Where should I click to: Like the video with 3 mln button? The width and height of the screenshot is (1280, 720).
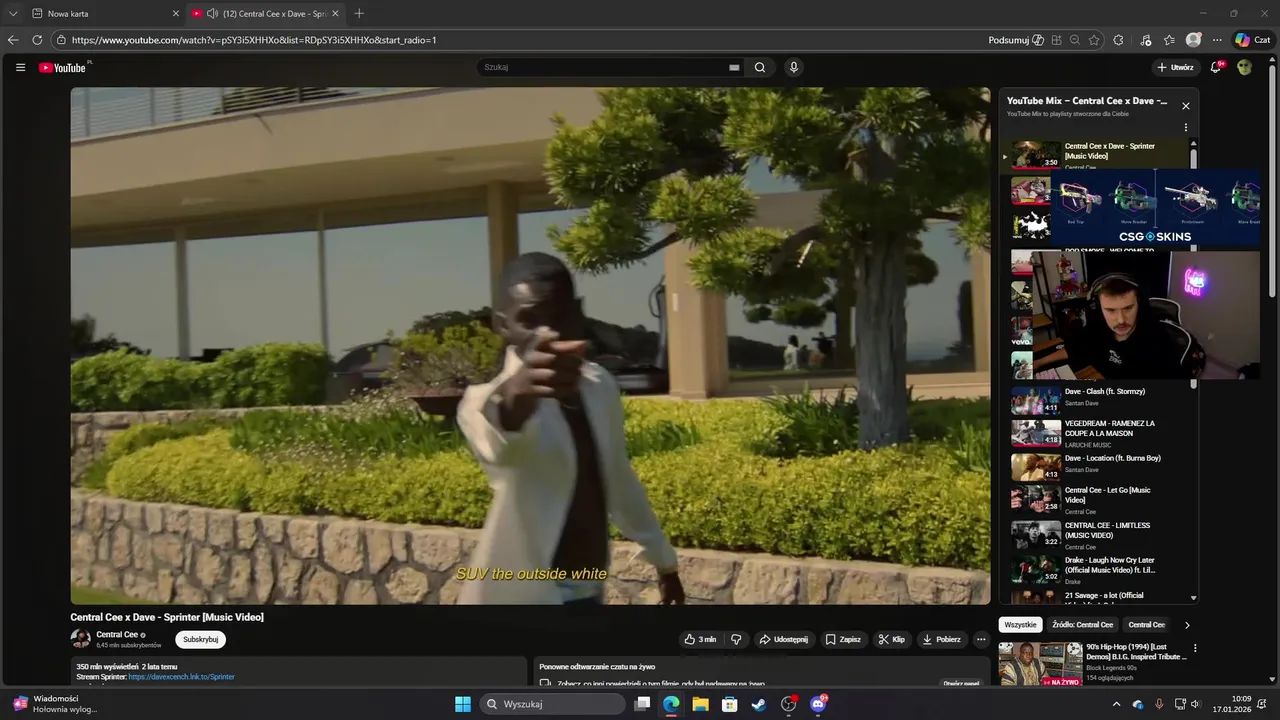click(700, 639)
